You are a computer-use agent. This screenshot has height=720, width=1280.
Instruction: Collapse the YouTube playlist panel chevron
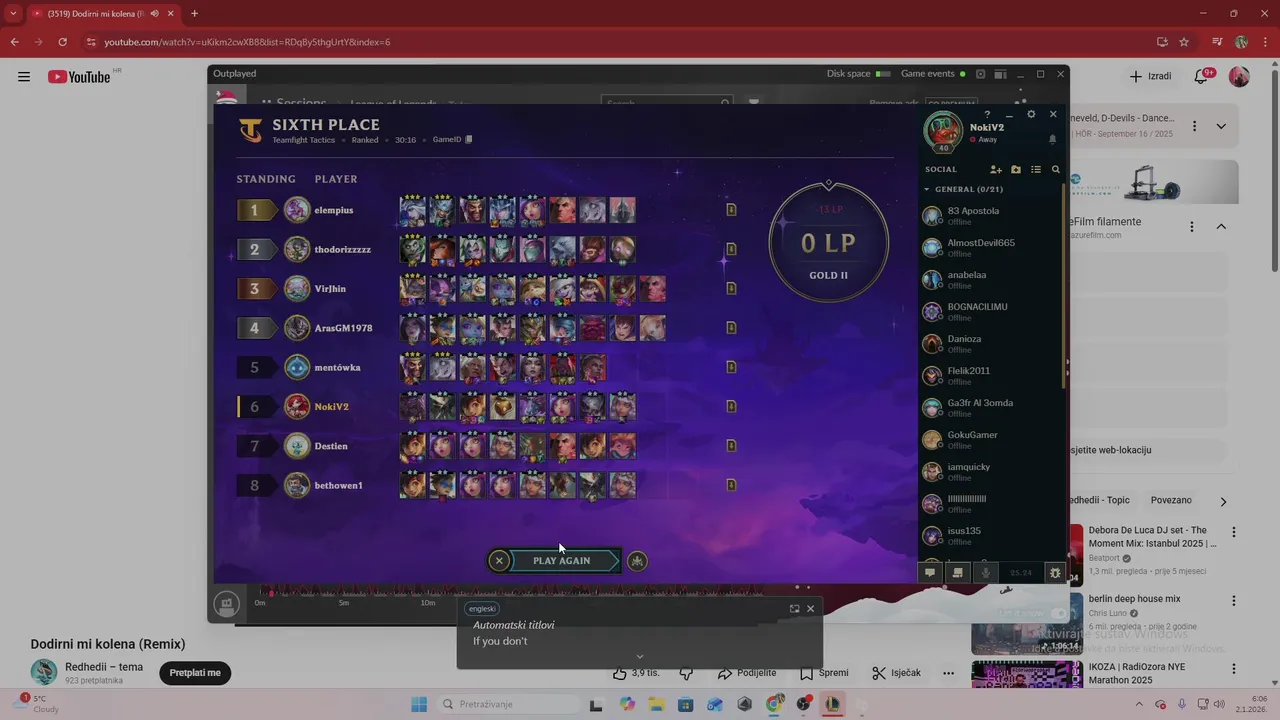tap(1221, 126)
